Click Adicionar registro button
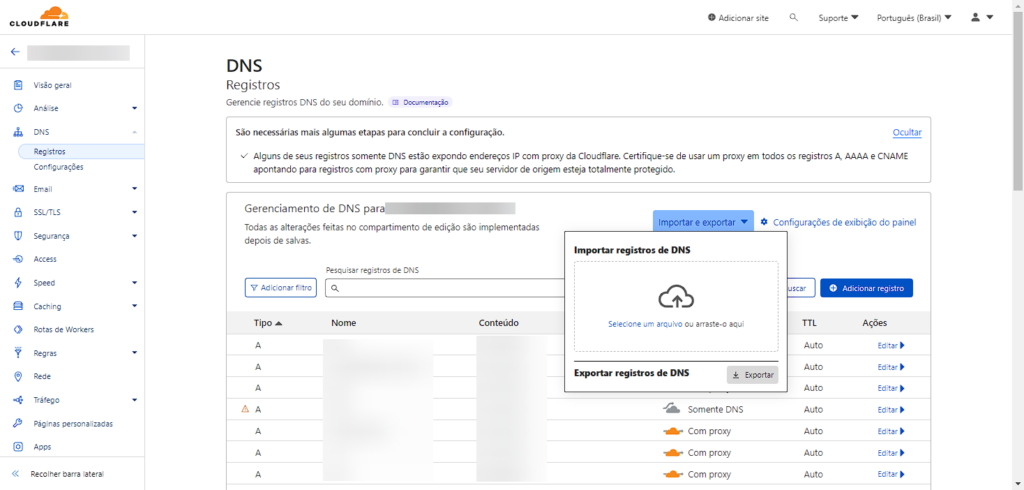This screenshot has height=490, width=1024. point(867,288)
